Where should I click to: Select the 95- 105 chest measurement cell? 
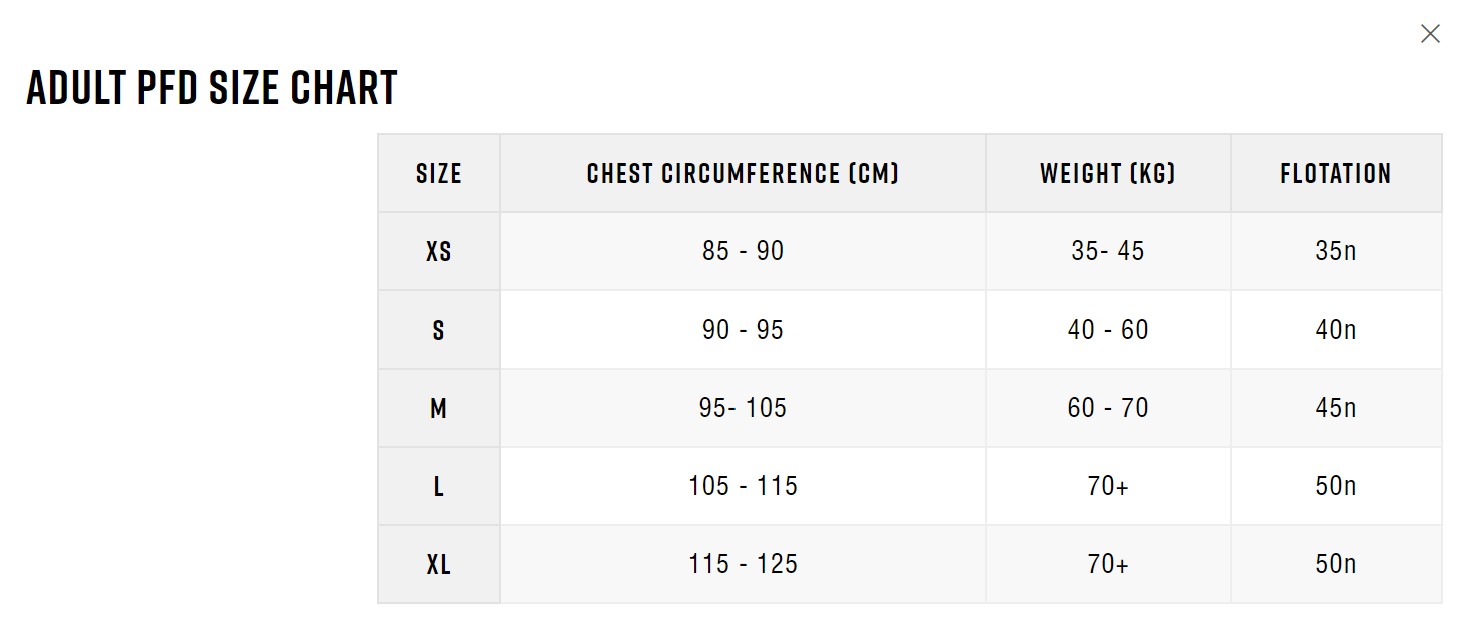[743, 408]
